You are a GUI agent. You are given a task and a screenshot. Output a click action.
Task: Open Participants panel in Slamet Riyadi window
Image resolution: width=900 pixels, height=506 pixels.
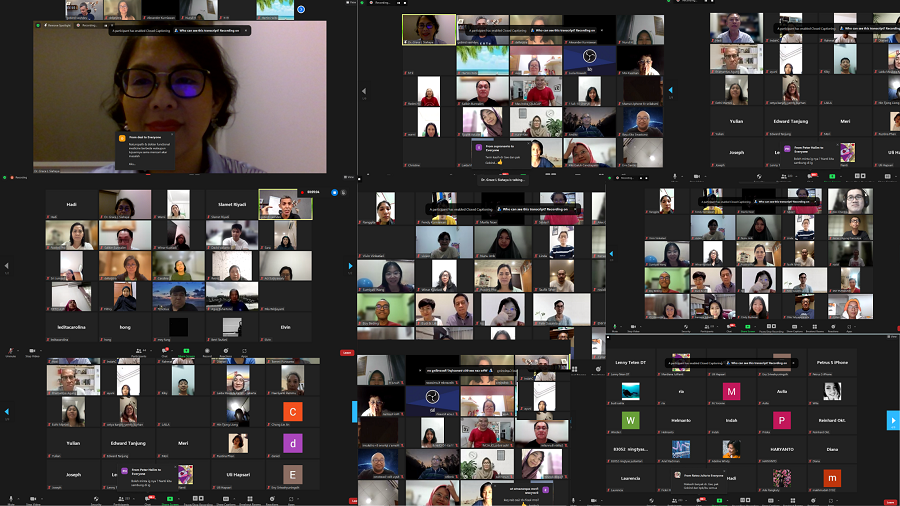coord(138,351)
